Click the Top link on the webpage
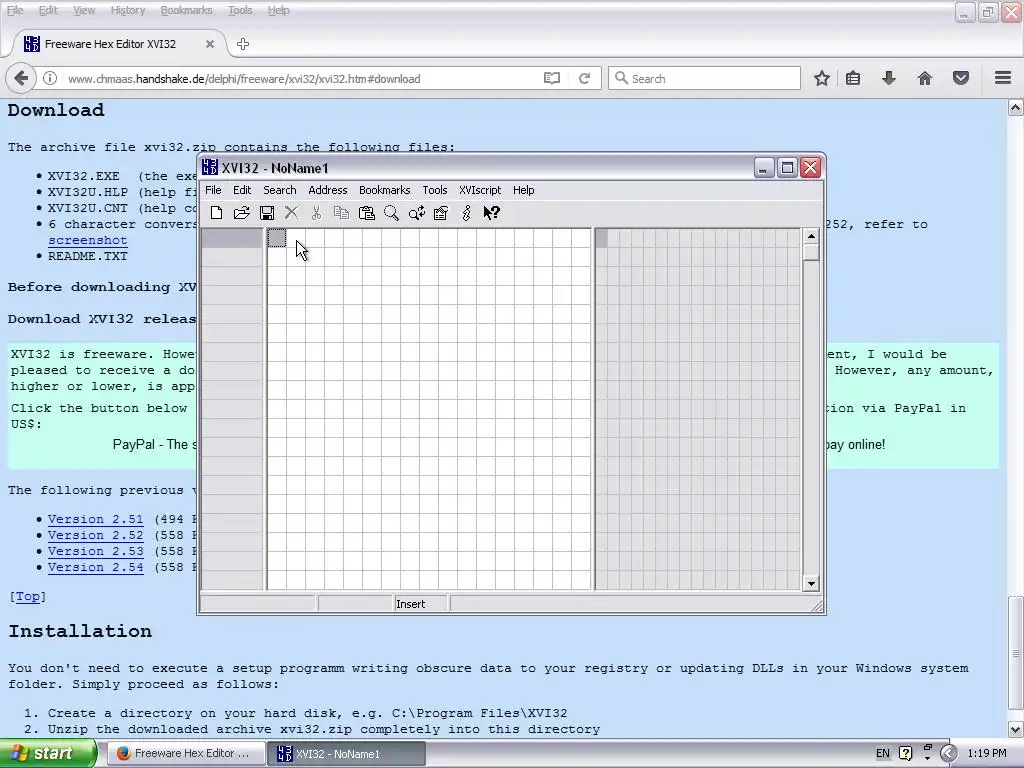The height and width of the screenshot is (768, 1024). click(27, 596)
